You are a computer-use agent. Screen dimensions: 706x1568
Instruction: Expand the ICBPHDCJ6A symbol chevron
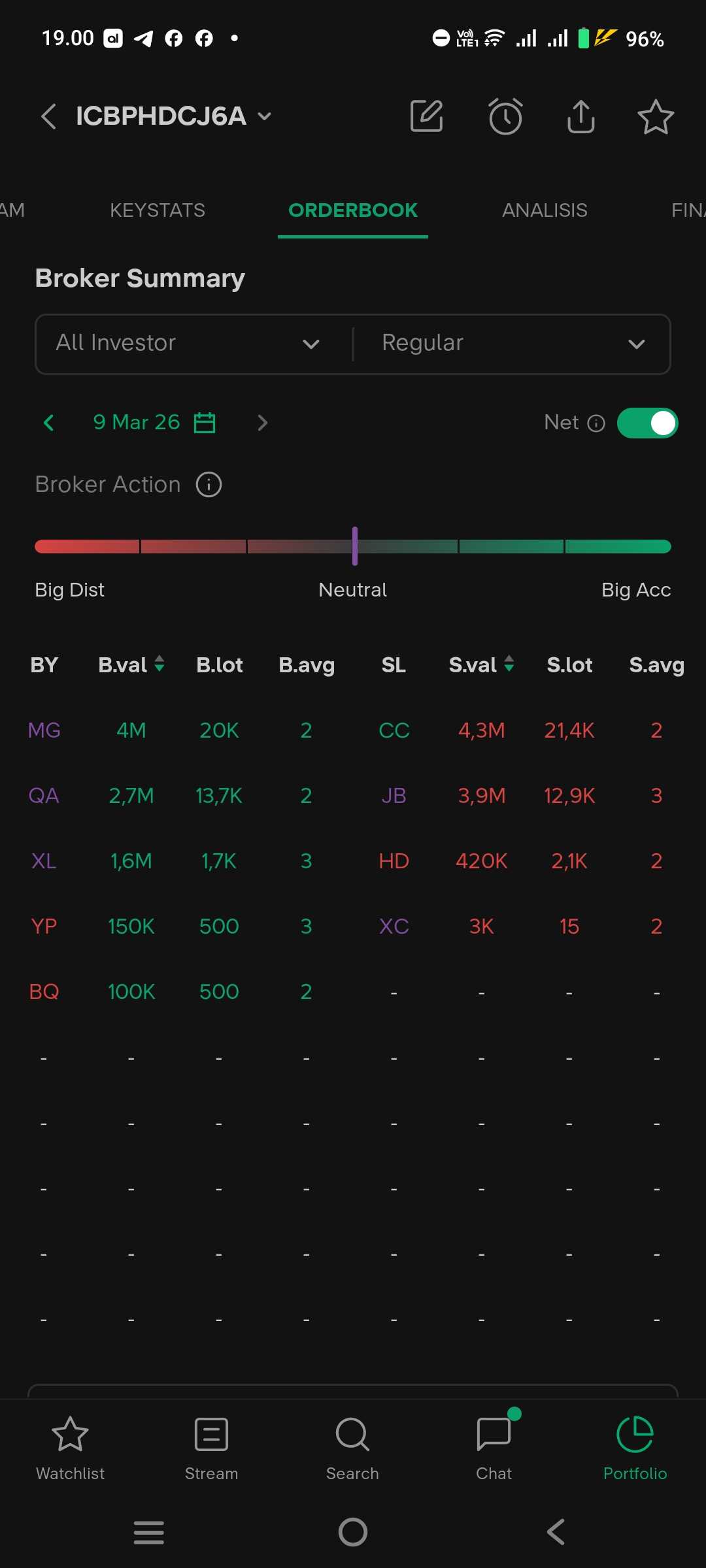tap(265, 117)
